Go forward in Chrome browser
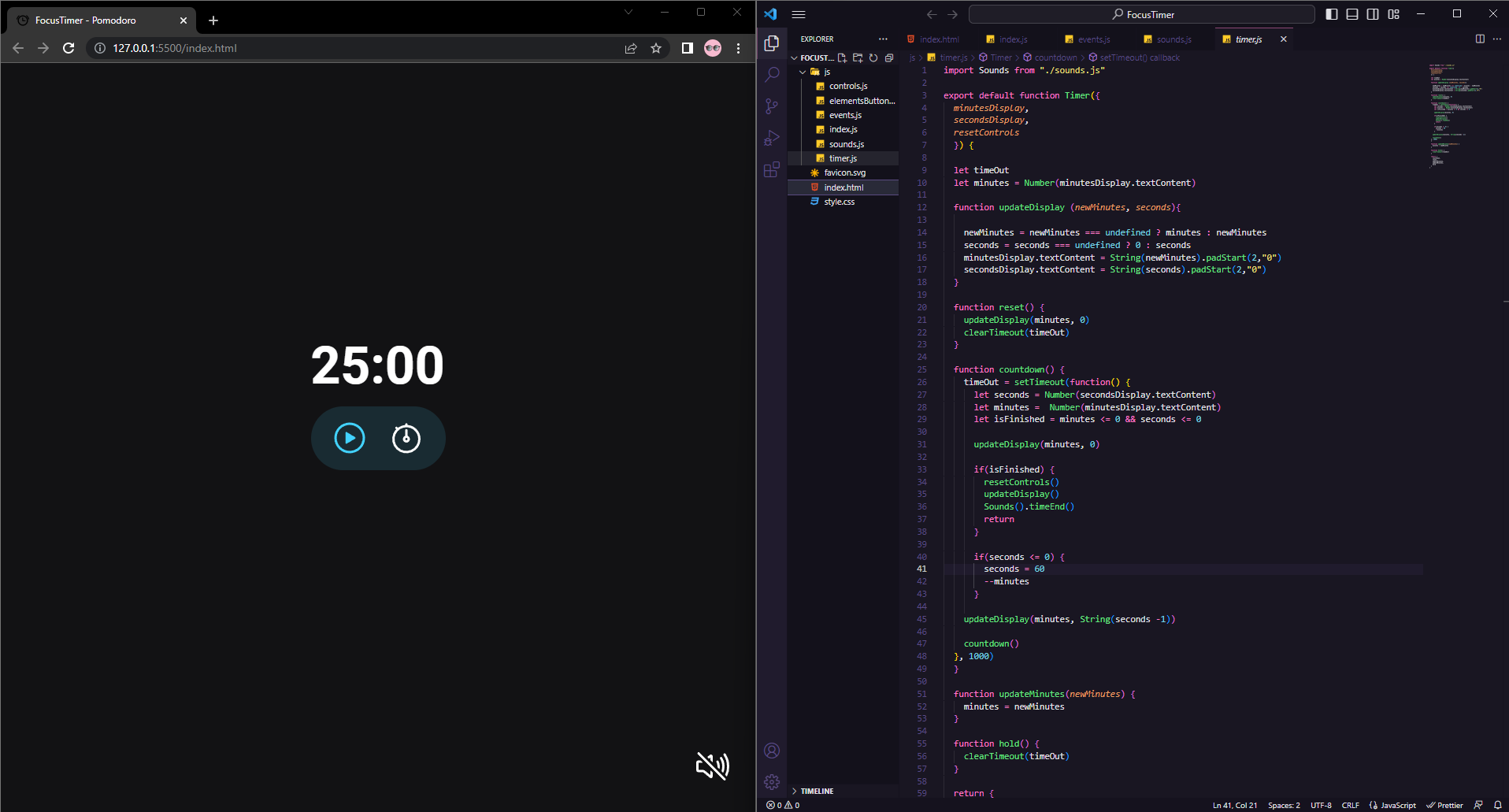Screen dimensions: 1509x812 [x=43, y=48]
